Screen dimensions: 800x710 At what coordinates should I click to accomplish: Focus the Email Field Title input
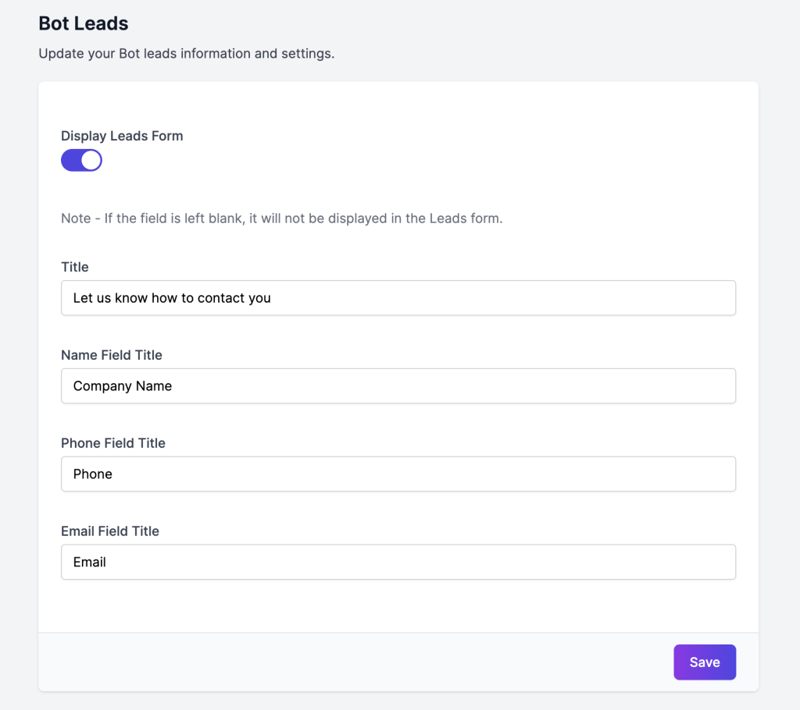pos(398,562)
